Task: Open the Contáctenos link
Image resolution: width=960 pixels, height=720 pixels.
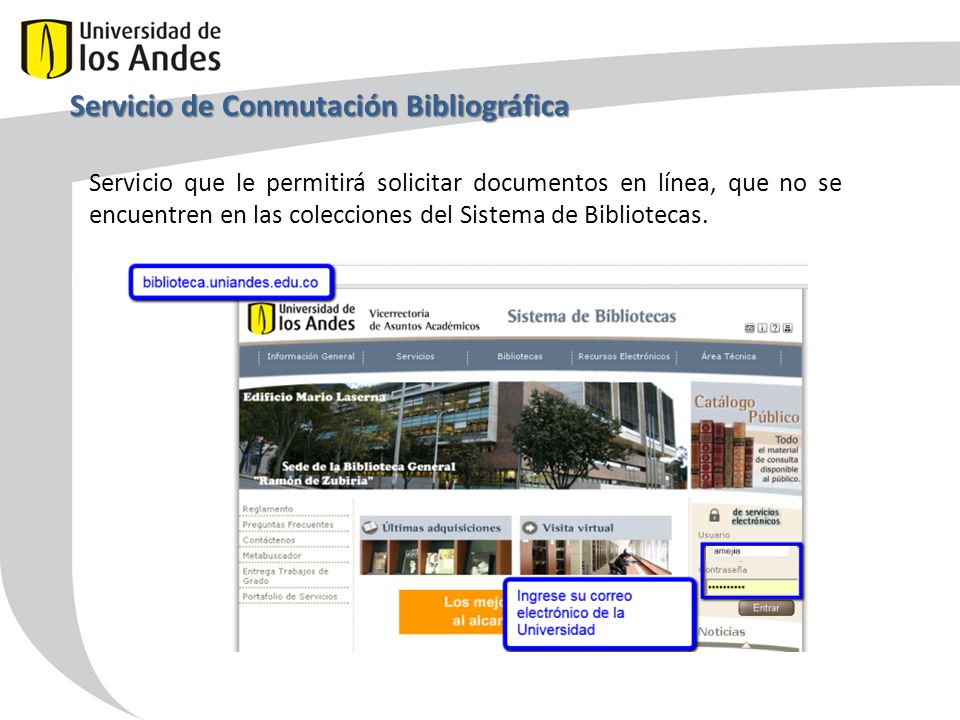Action: click(x=269, y=541)
